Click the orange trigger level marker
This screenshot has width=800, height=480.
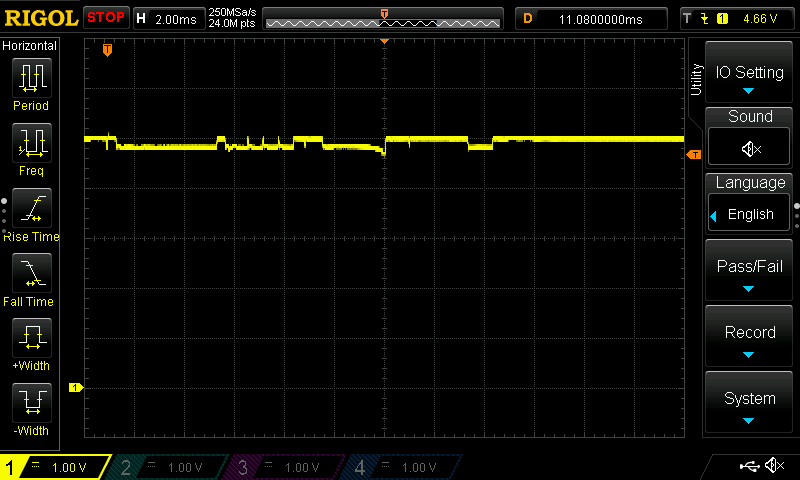pyautogui.click(x=691, y=154)
